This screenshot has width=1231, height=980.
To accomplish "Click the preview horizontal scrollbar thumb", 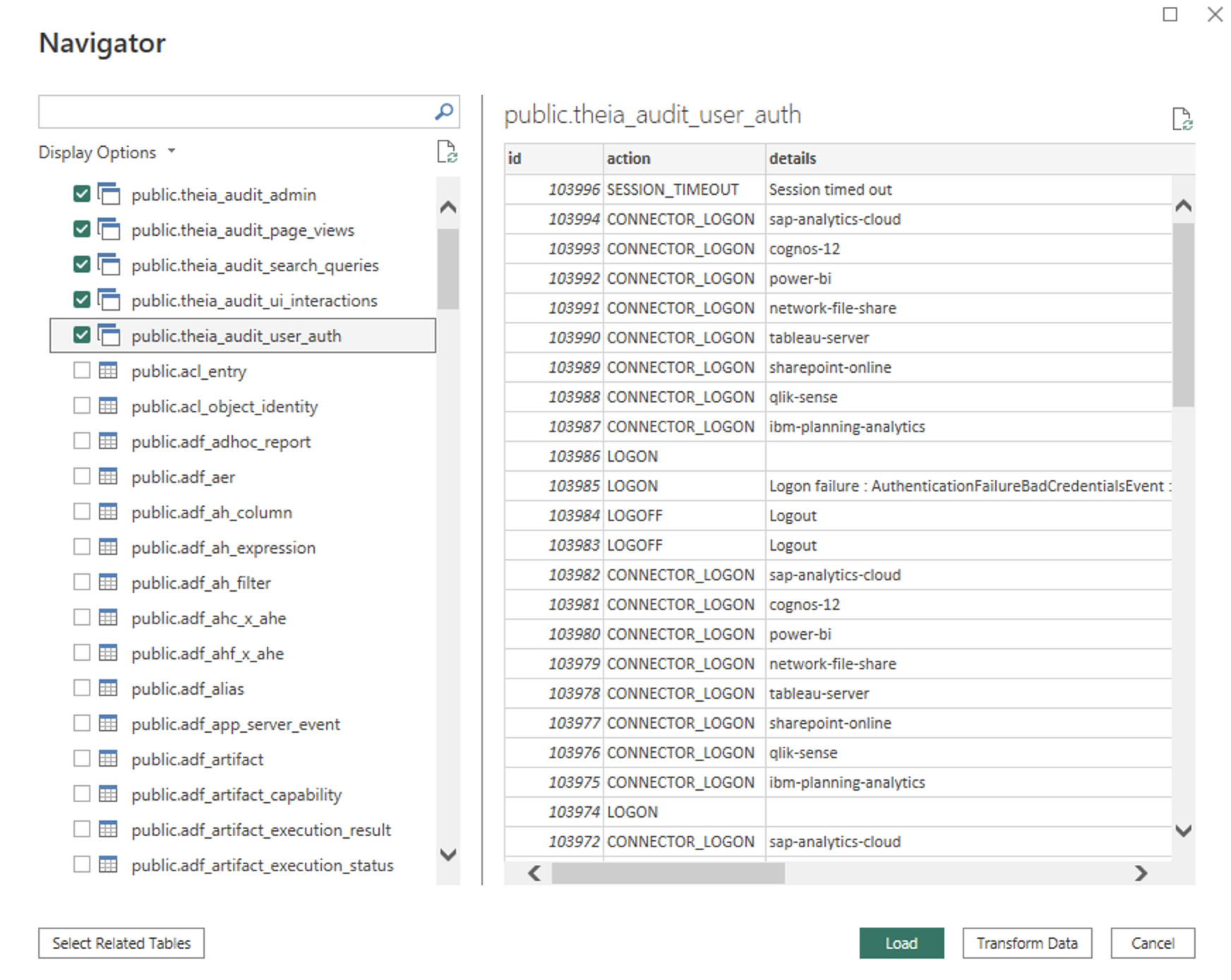I will point(668,873).
